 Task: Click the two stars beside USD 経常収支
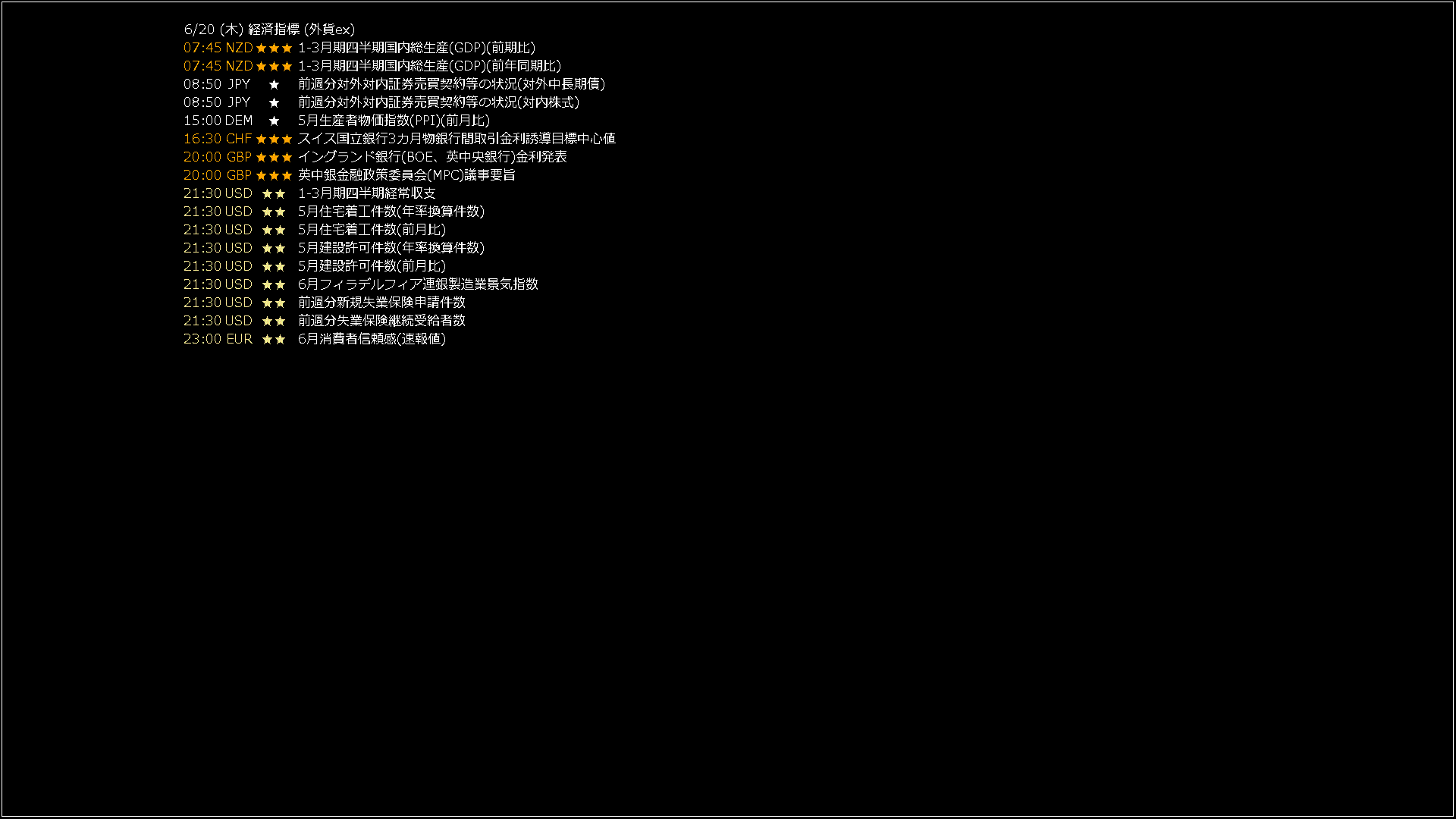[x=274, y=193]
